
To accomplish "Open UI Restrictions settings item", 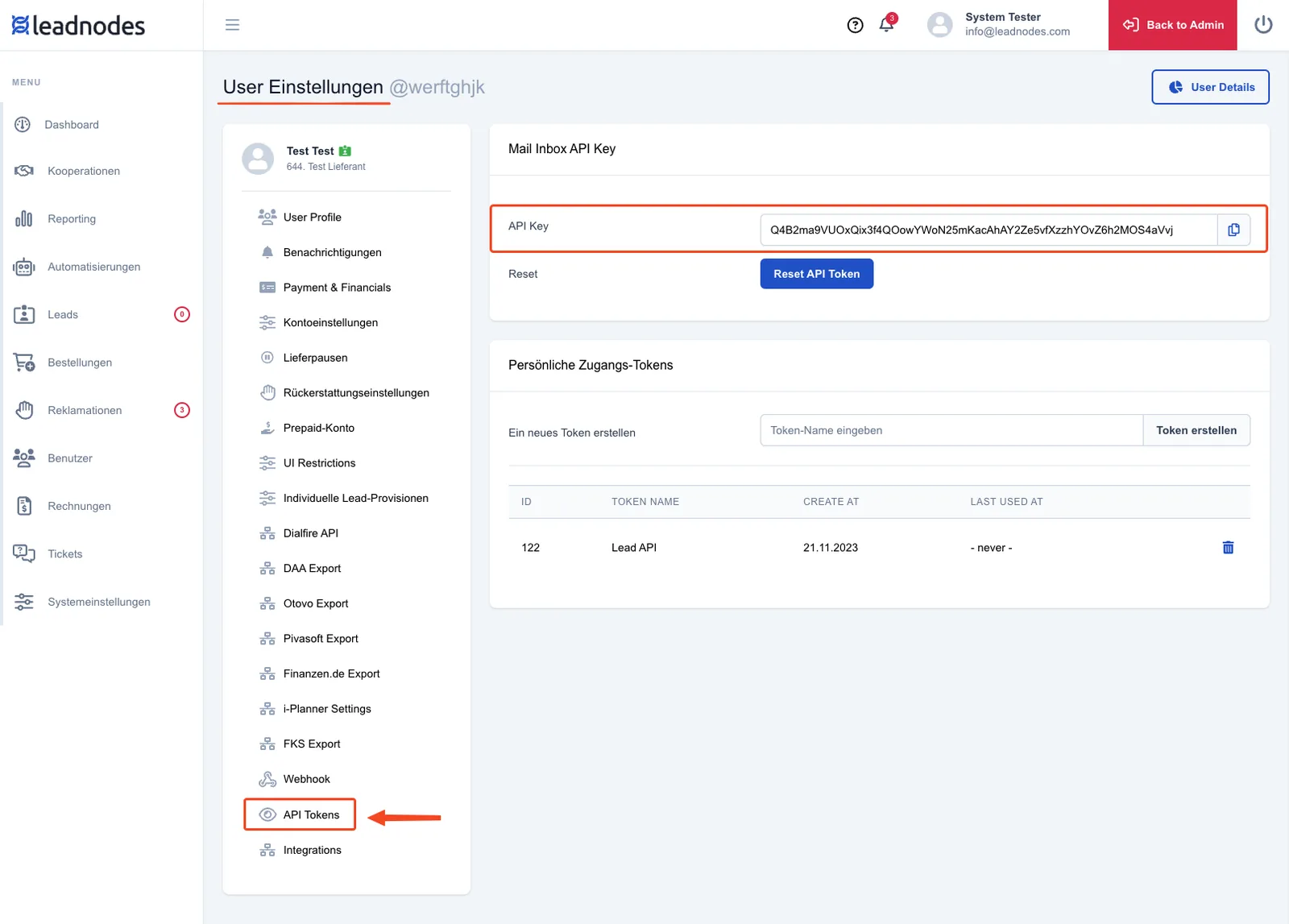I will pyautogui.click(x=319, y=463).
